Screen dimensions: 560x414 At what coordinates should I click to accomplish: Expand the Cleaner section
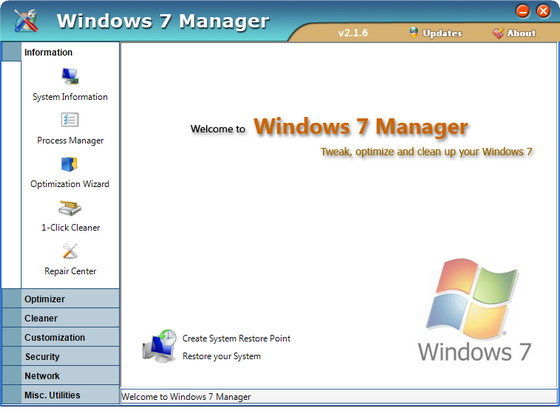tap(61, 318)
